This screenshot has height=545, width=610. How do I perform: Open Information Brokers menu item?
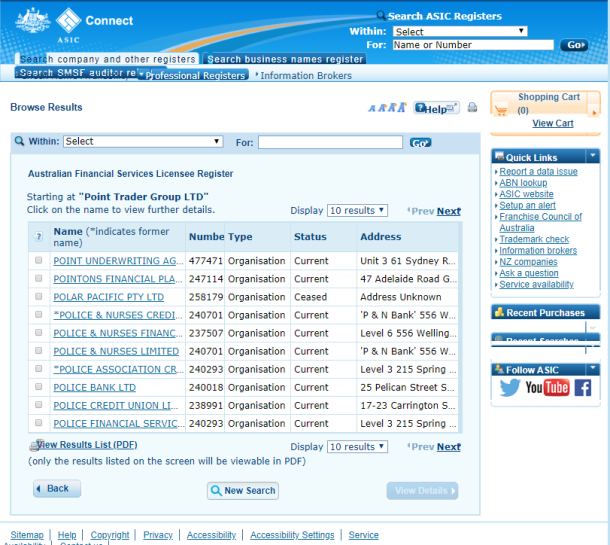click(306, 75)
